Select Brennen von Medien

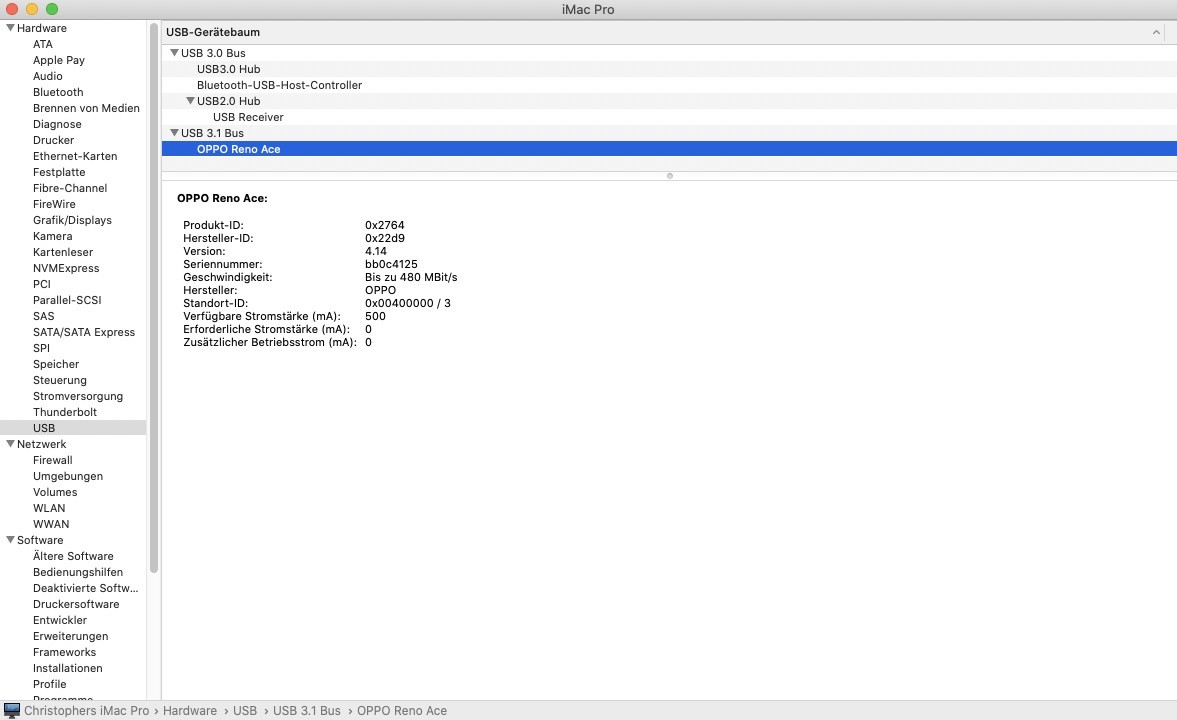click(86, 108)
